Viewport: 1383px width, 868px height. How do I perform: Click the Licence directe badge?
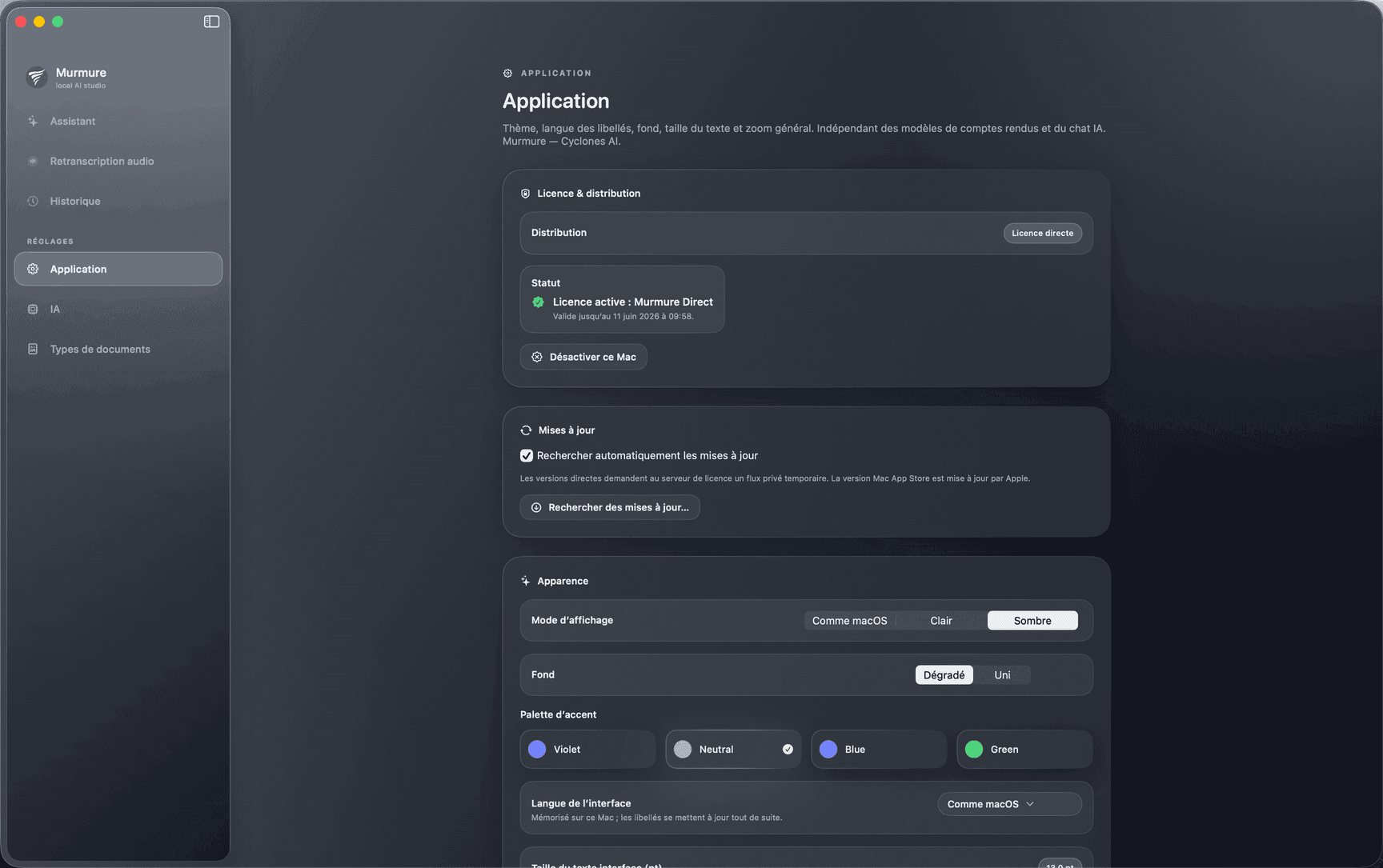click(x=1043, y=234)
